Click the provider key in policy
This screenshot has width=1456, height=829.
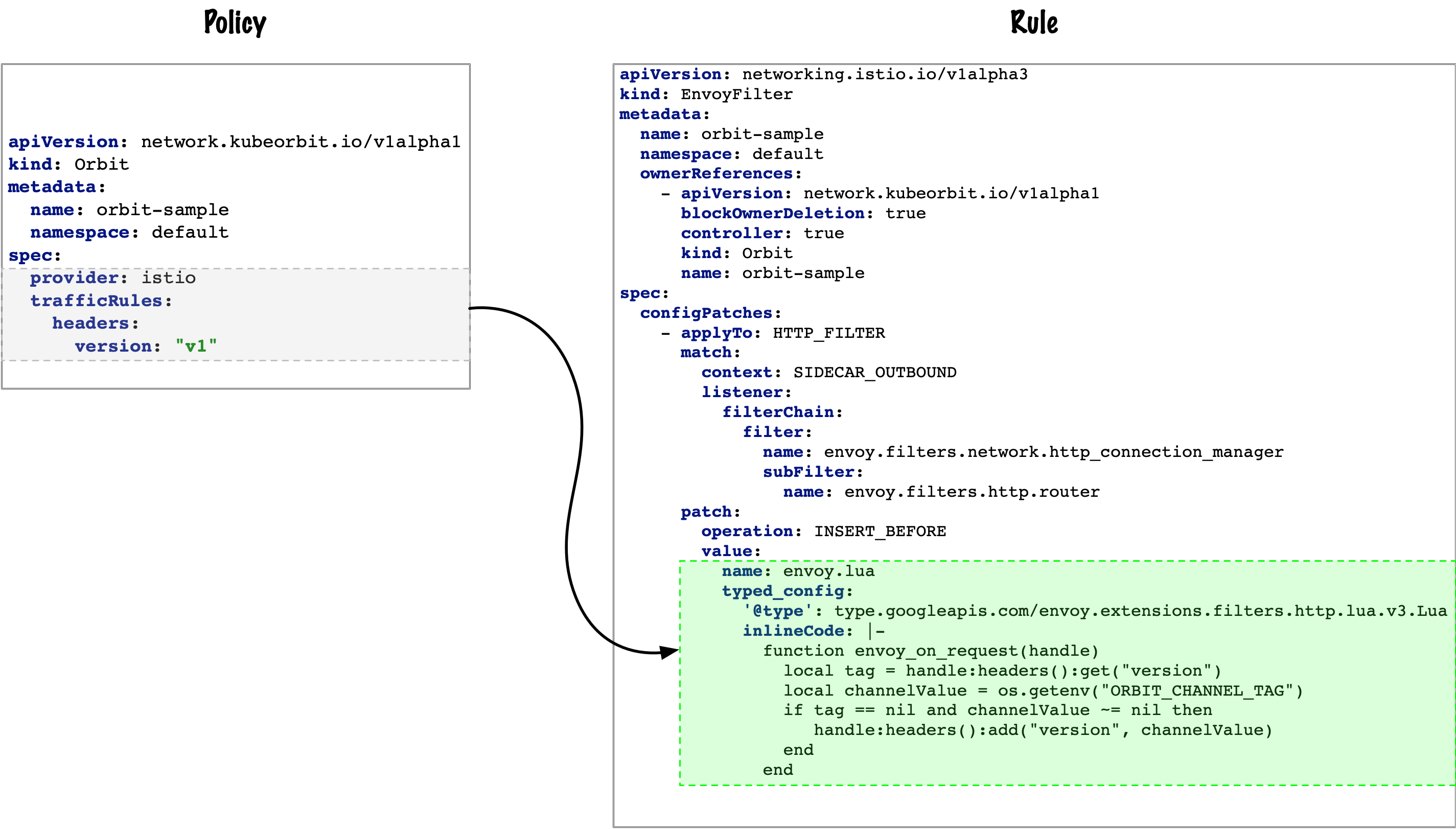(x=74, y=278)
